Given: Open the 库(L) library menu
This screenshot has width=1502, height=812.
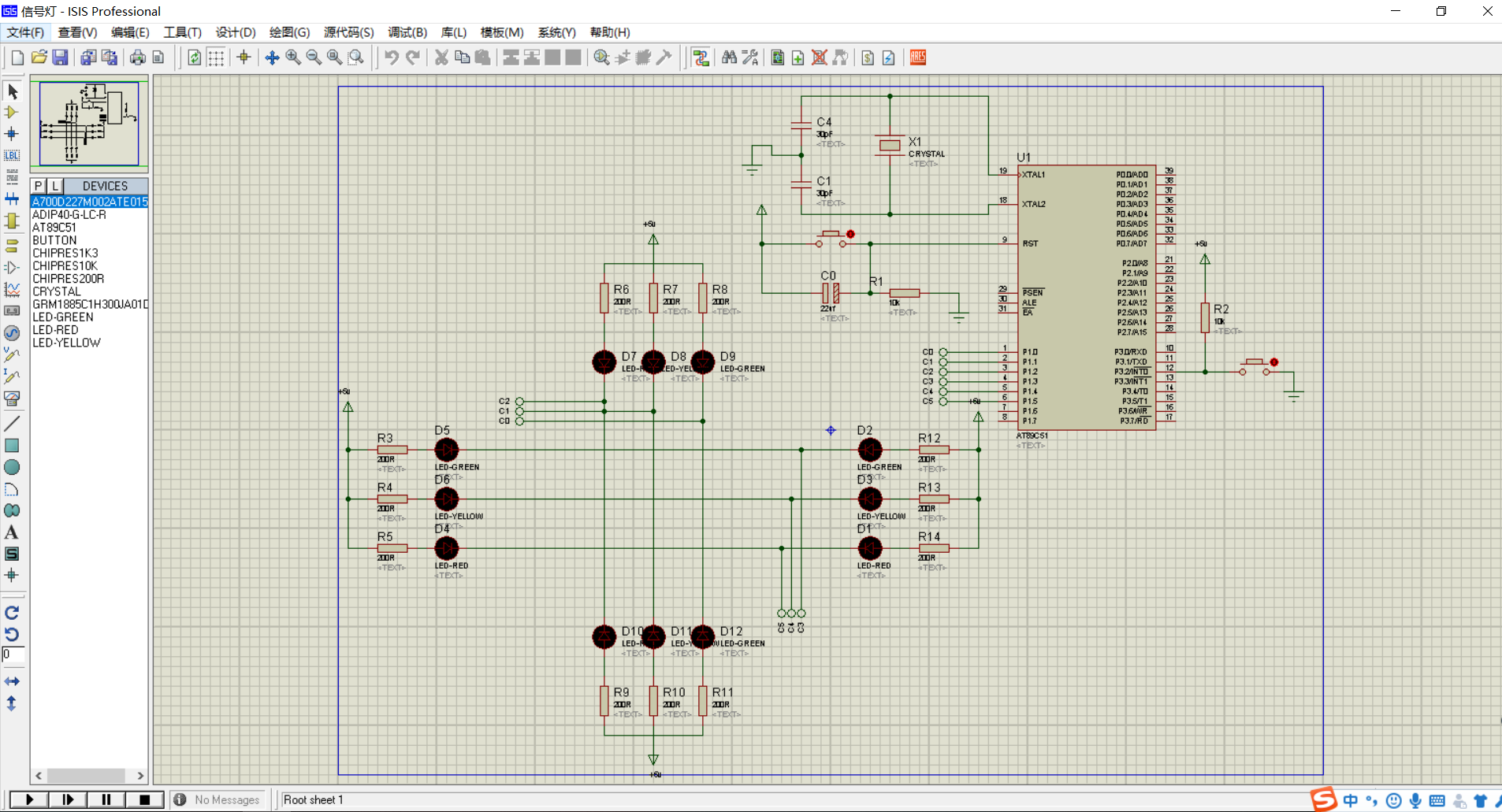Looking at the screenshot, I should (453, 32).
